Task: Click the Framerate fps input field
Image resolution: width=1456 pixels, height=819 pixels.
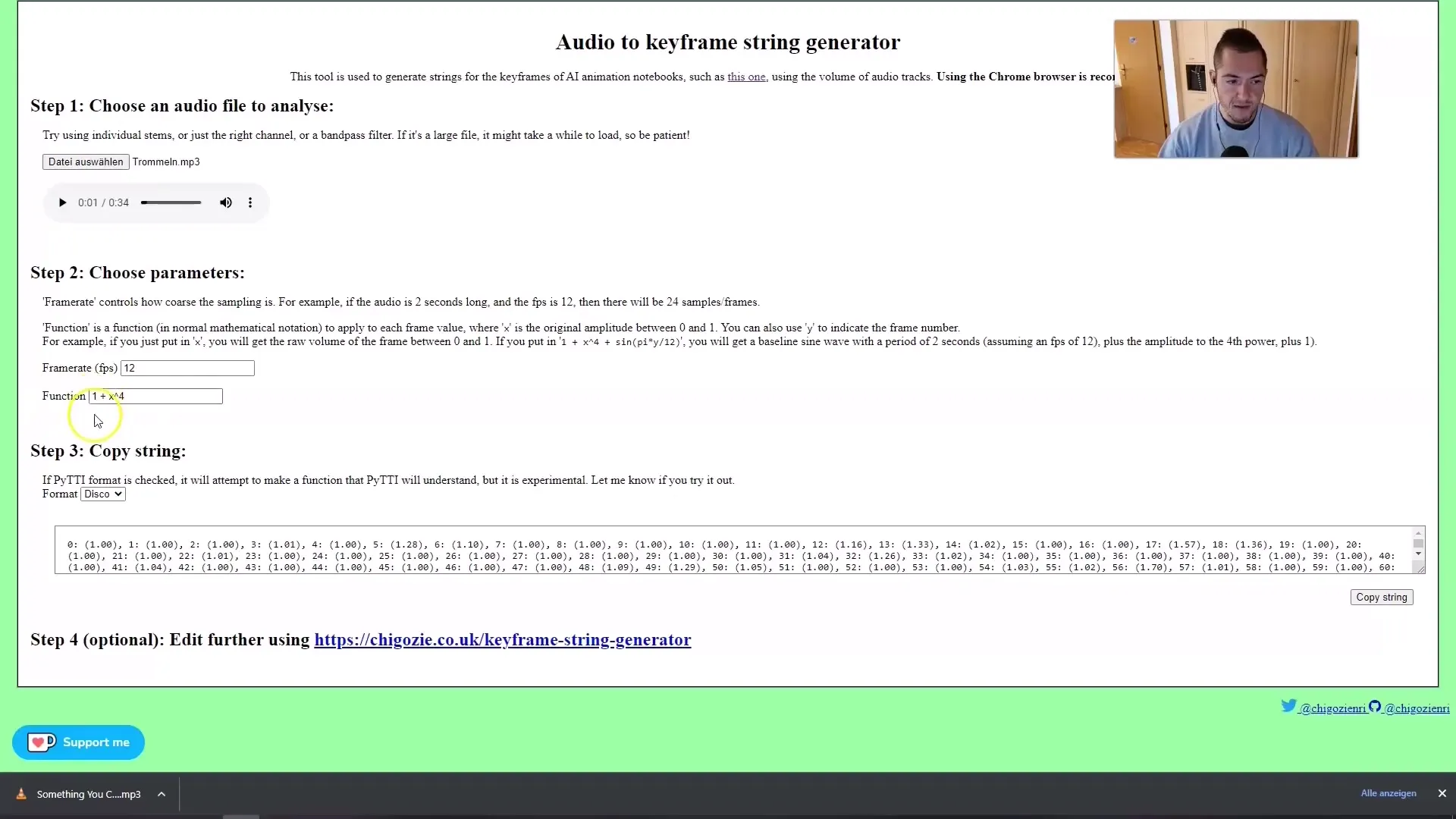Action: click(x=187, y=367)
